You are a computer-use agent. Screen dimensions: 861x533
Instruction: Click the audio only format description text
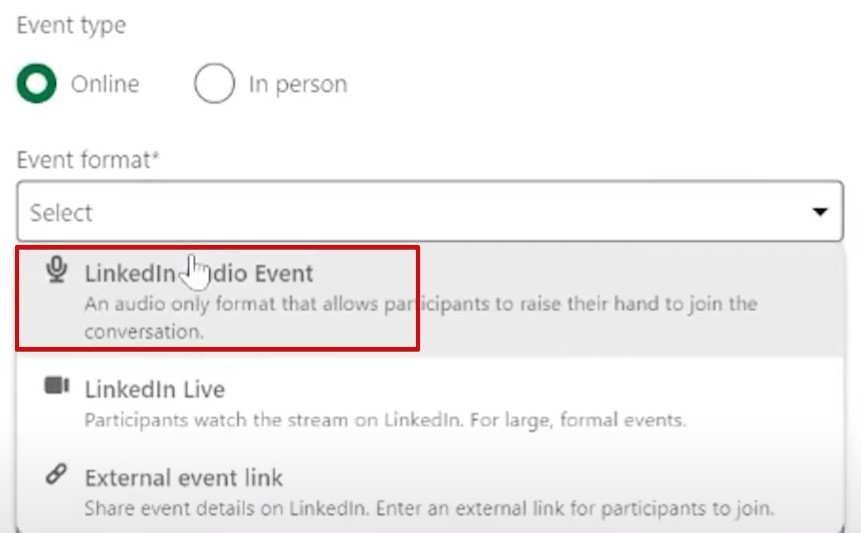click(420, 303)
